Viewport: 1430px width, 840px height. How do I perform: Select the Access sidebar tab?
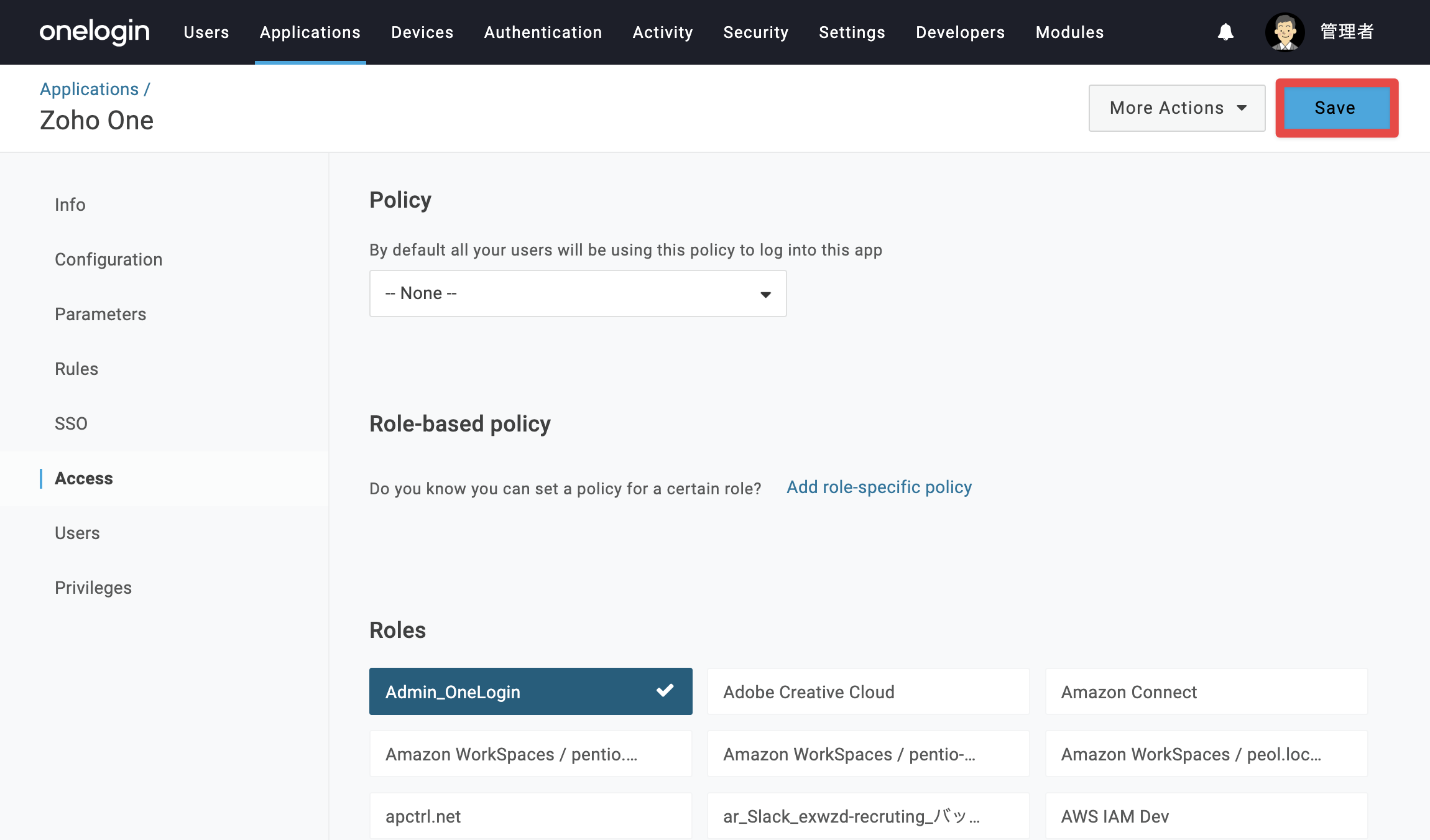84,478
